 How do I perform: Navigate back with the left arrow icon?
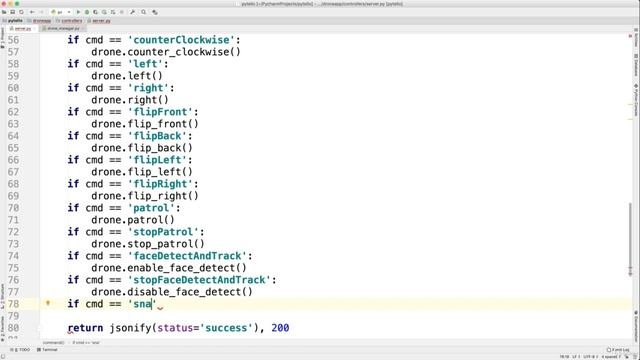click(x=32, y=12)
